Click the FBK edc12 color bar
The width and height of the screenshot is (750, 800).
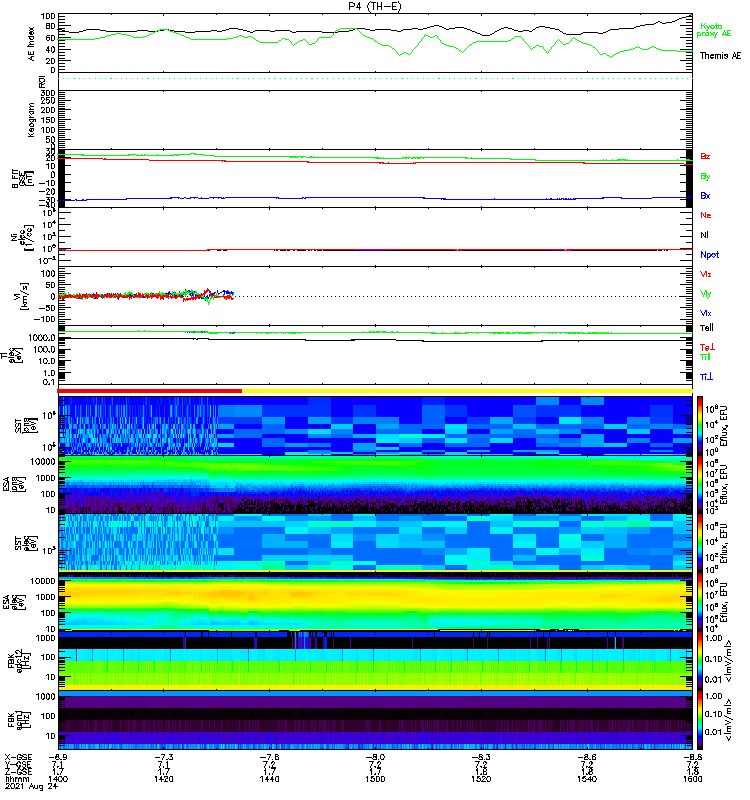click(700, 661)
